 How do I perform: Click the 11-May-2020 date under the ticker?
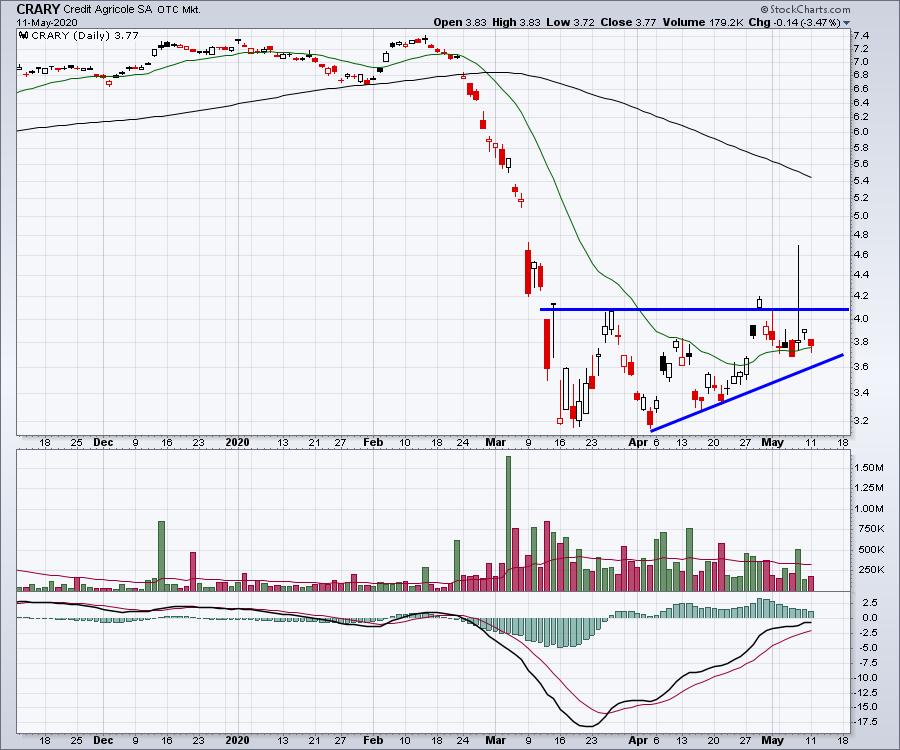point(48,22)
